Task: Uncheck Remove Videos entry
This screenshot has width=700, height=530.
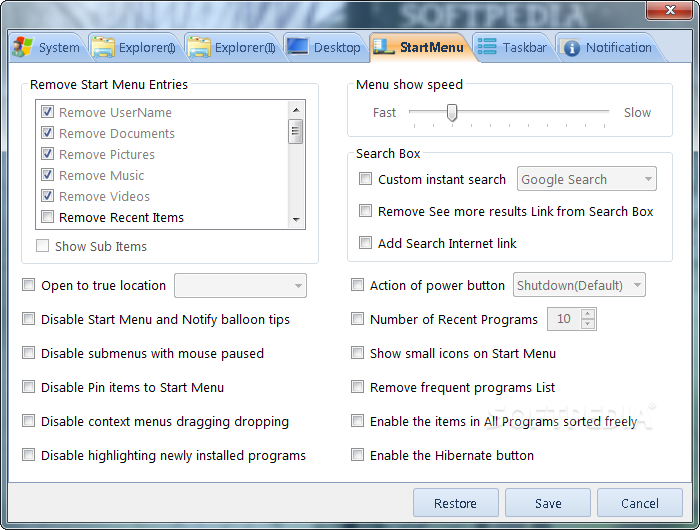Action: [47, 196]
